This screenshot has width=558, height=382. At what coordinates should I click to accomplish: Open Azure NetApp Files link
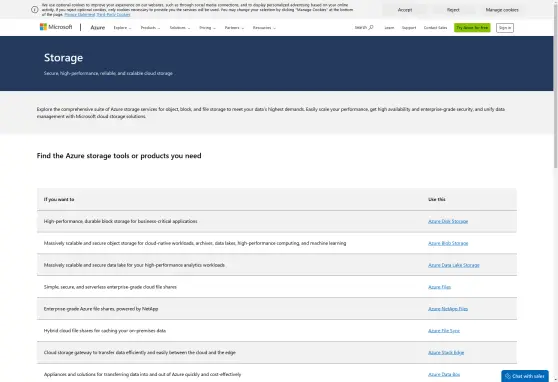(x=448, y=309)
